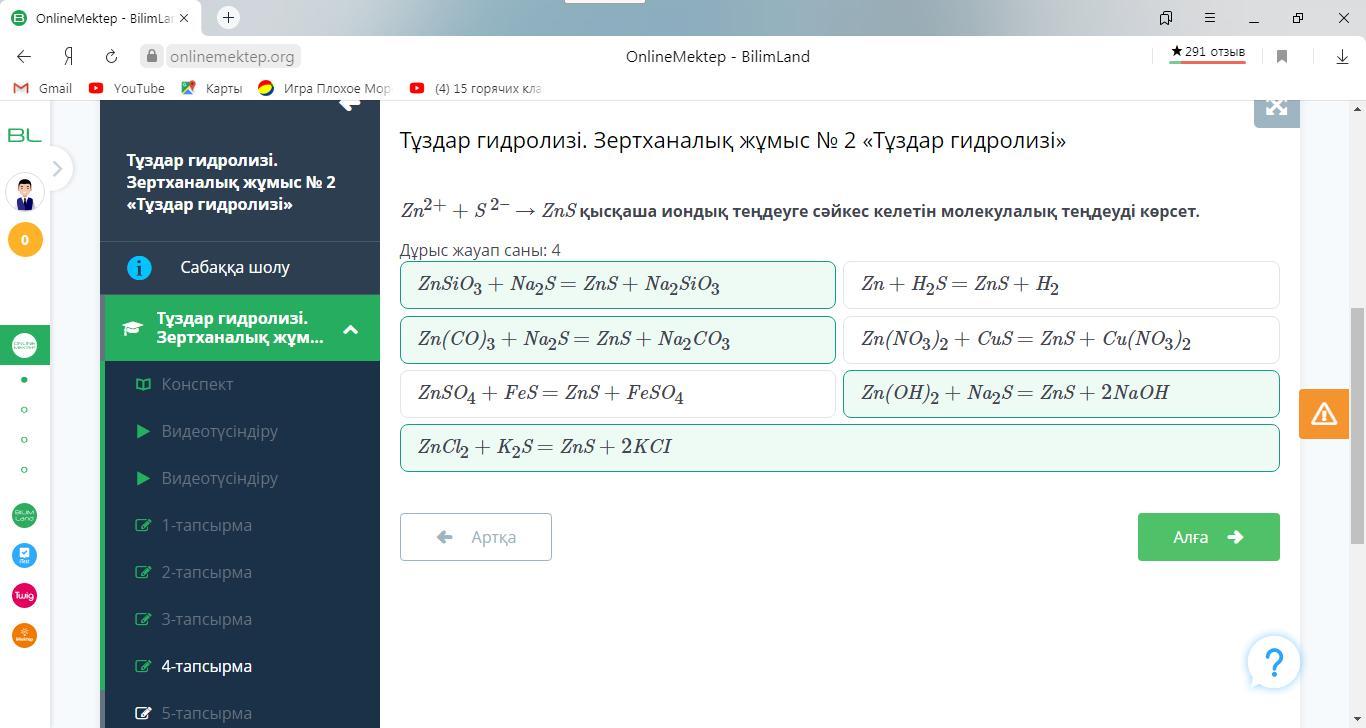Open Конспект lesson item
The width and height of the screenshot is (1366, 728).
[197, 384]
